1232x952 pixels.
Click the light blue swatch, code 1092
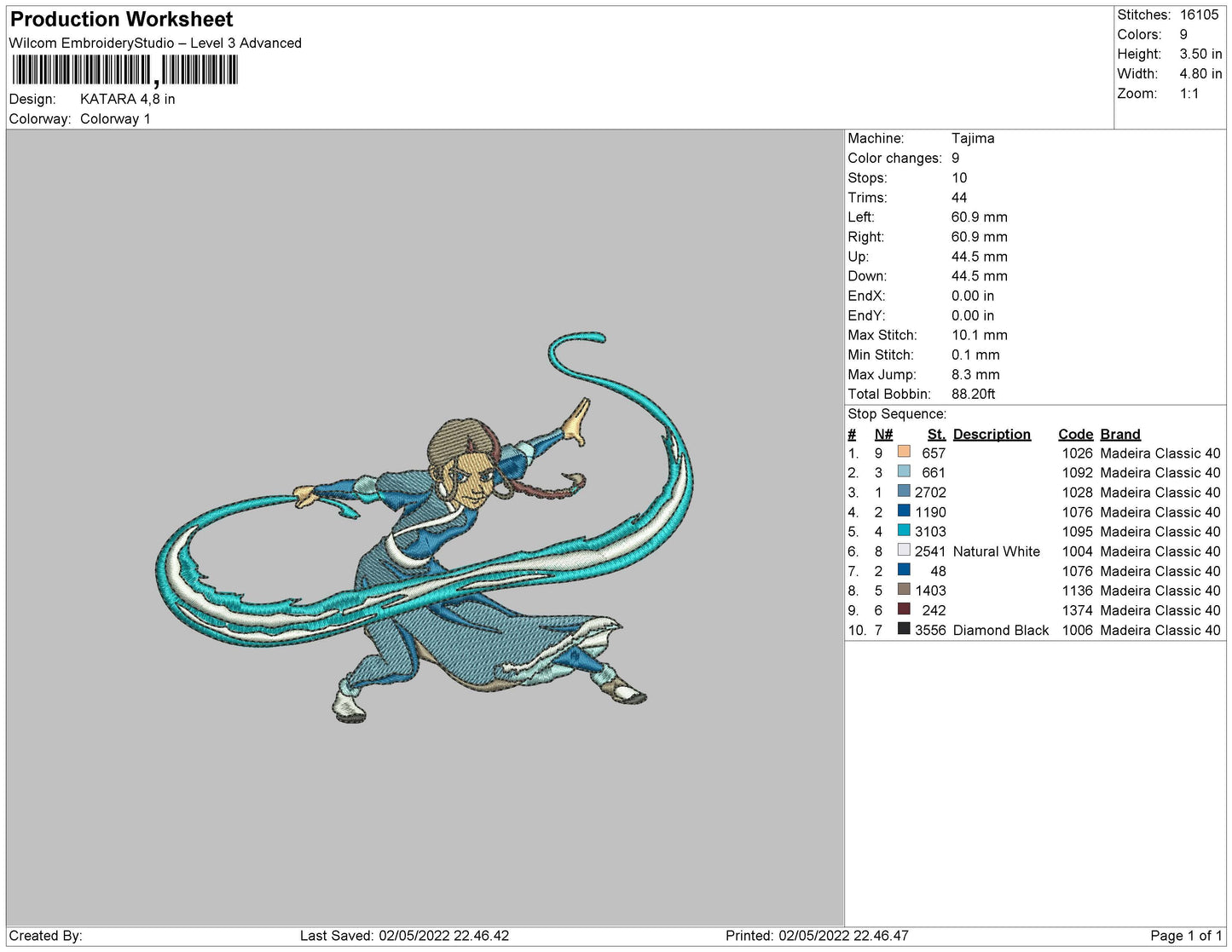click(x=904, y=472)
